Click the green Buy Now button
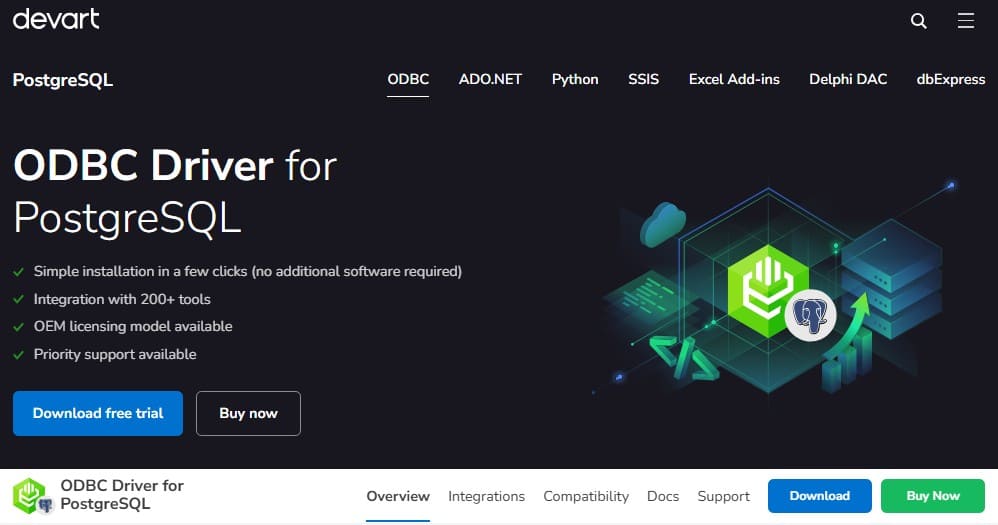 933,496
